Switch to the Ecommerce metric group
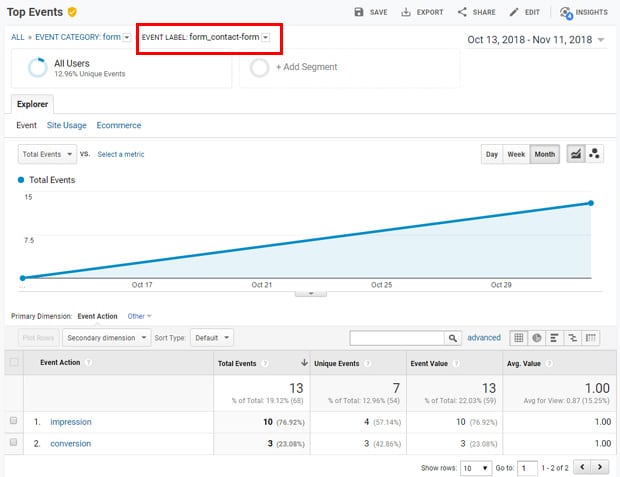Screen dimensions: 620x477 119,125
